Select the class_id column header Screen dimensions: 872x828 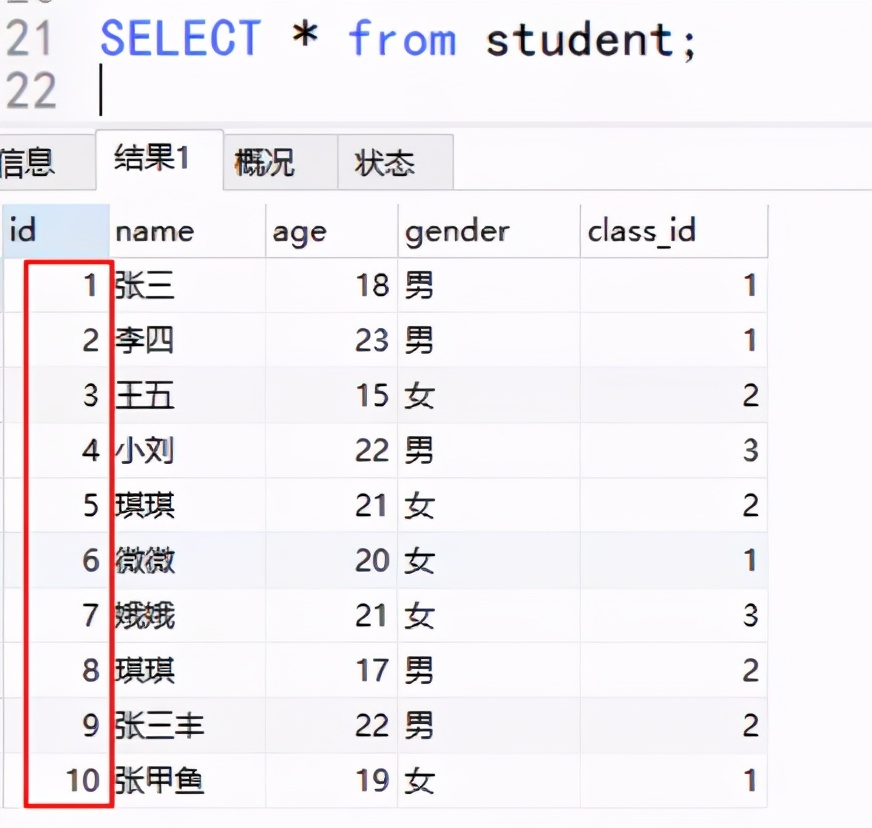673,231
